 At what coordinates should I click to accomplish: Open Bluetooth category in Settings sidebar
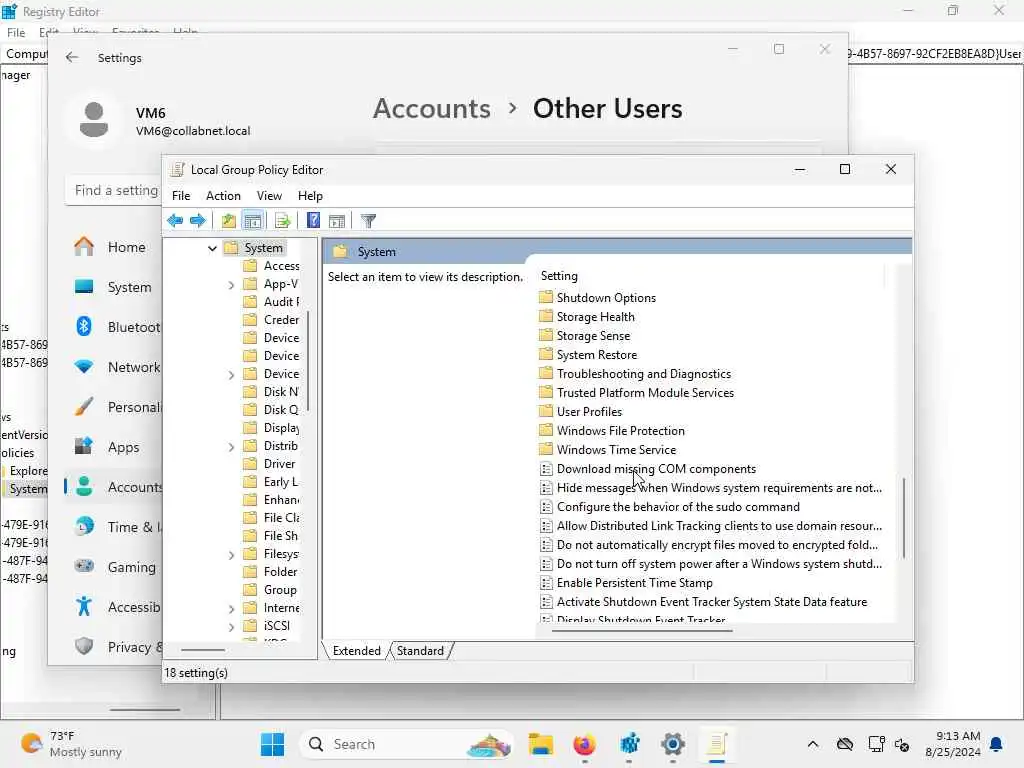click(x=114, y=327)
